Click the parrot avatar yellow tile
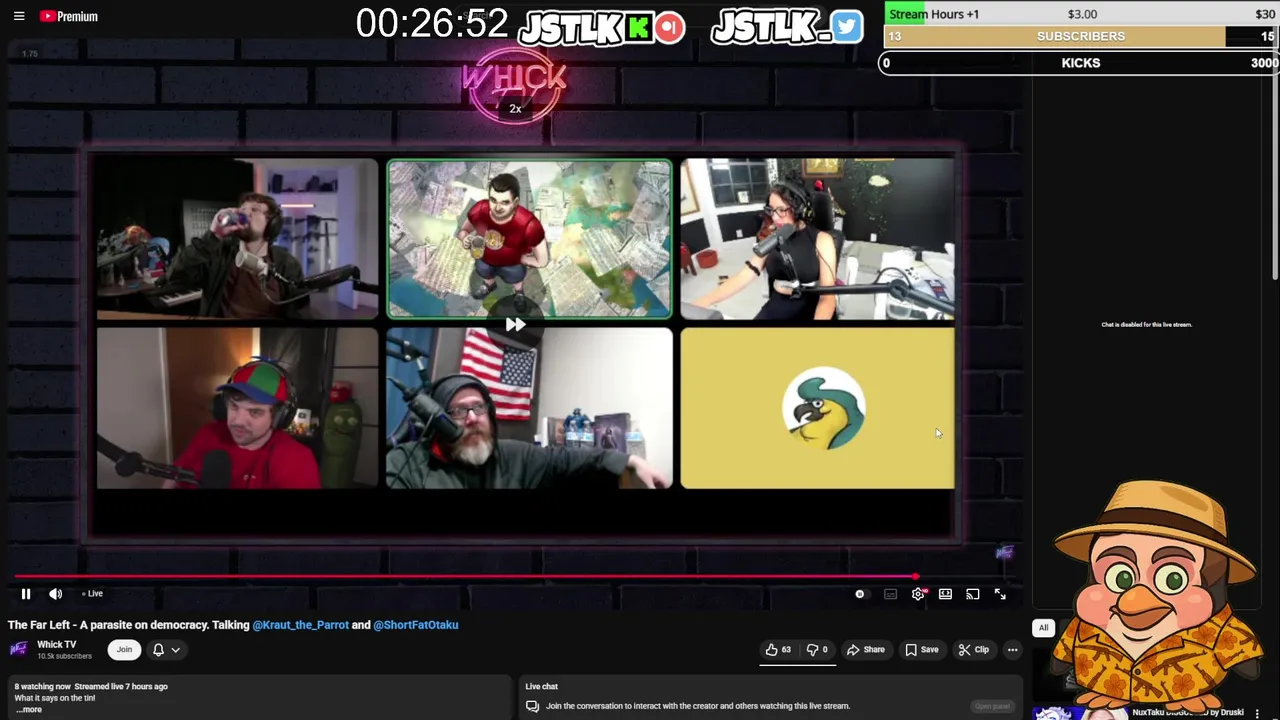The image size is (1280, 720). click(817, 409)
